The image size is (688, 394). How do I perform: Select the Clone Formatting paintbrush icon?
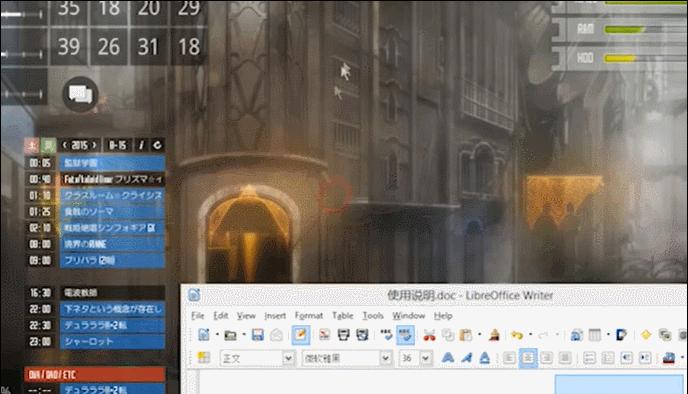[494, 335]
